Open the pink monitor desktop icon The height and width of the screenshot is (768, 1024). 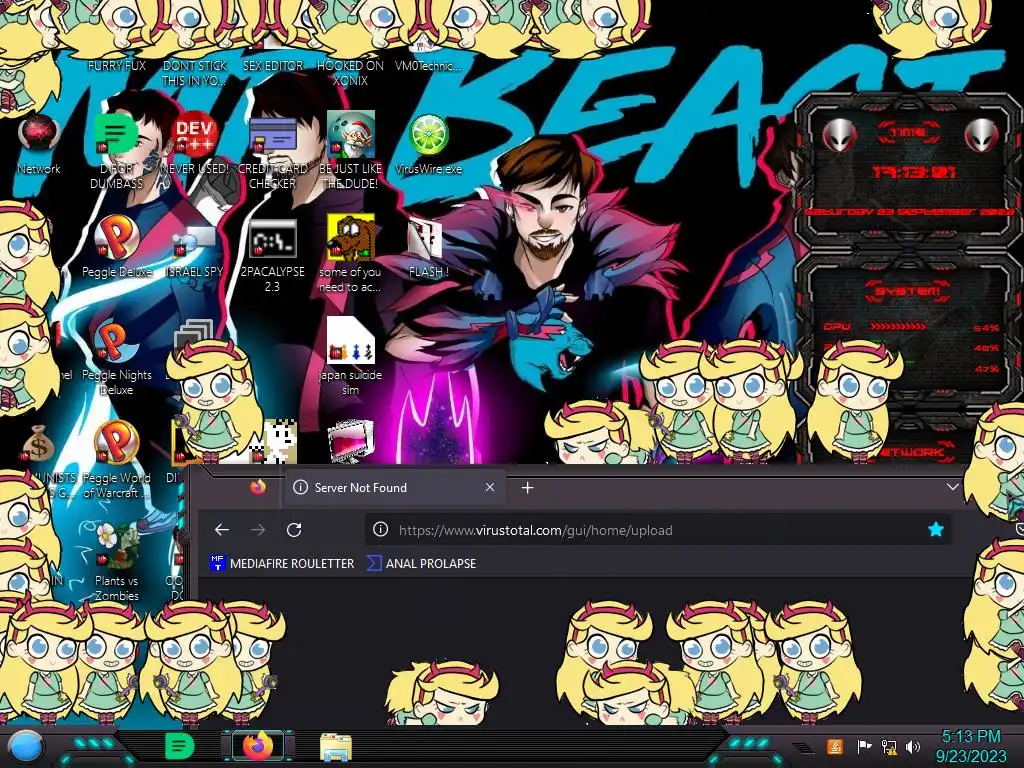click(x=350, y=441)
